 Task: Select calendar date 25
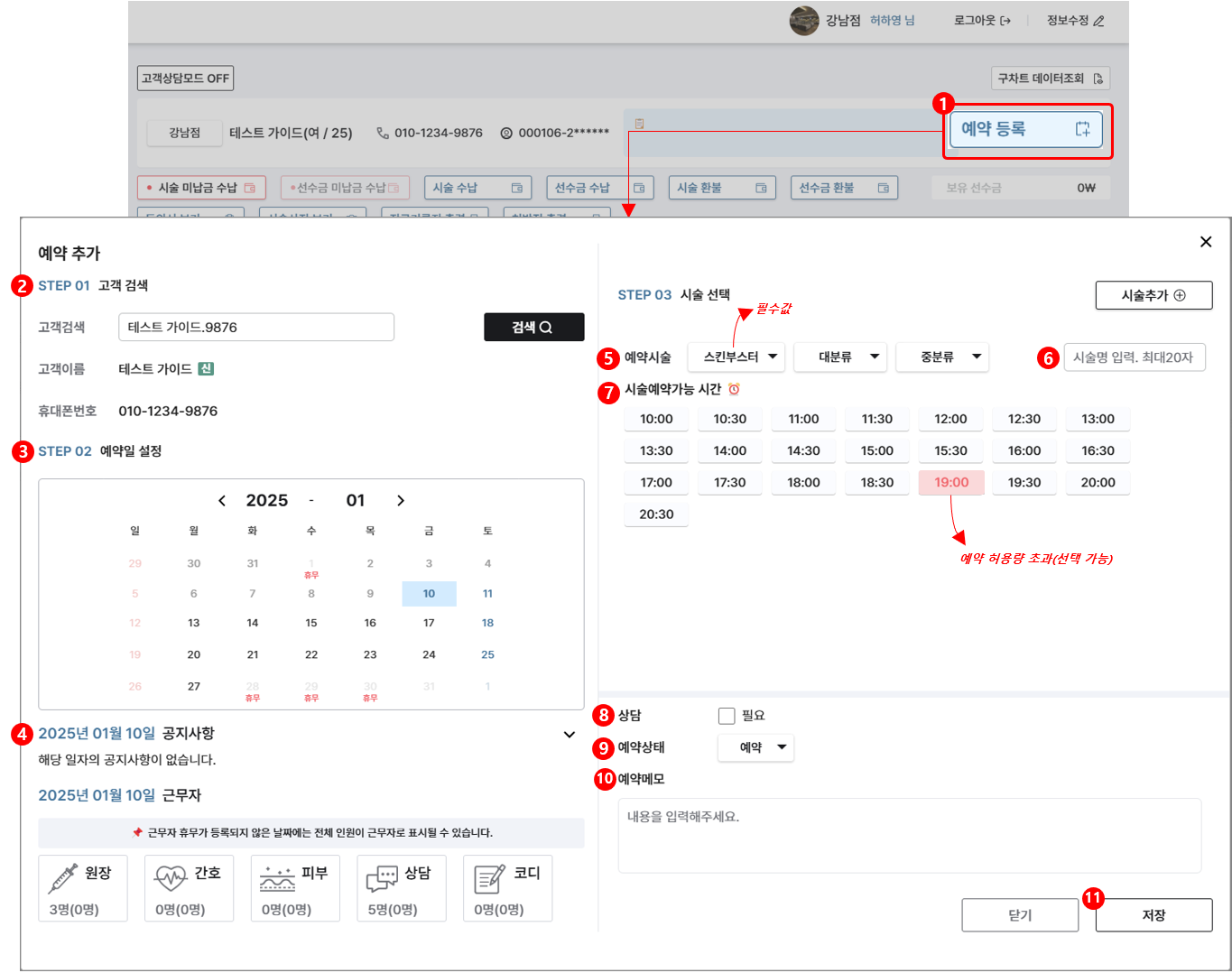tap(487, 654)
